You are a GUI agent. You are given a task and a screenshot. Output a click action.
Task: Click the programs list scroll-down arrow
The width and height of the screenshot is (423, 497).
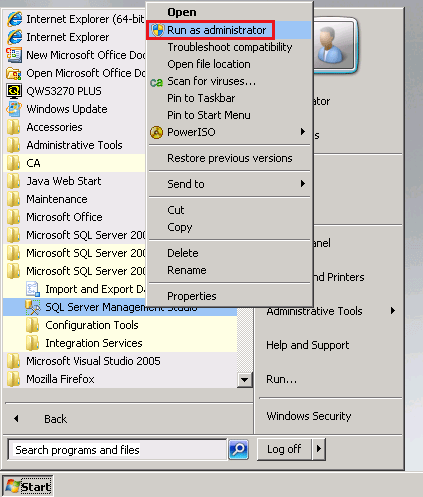[244, 380]
